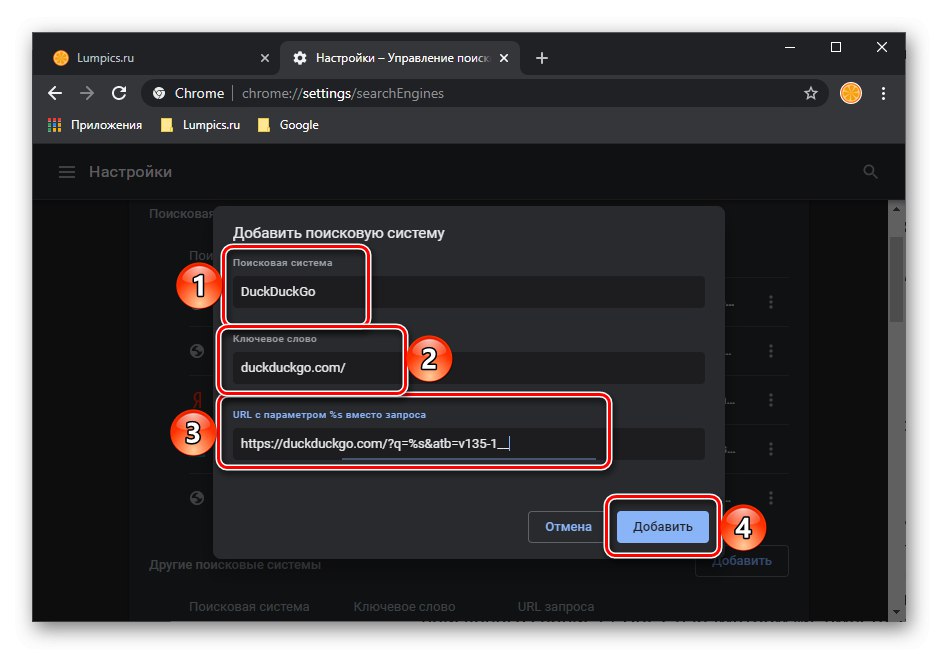The width and height of the screenshot is (938, 654).
Task: Open Chrome's three-dot customization menu
Action: [x=884, y=93]
